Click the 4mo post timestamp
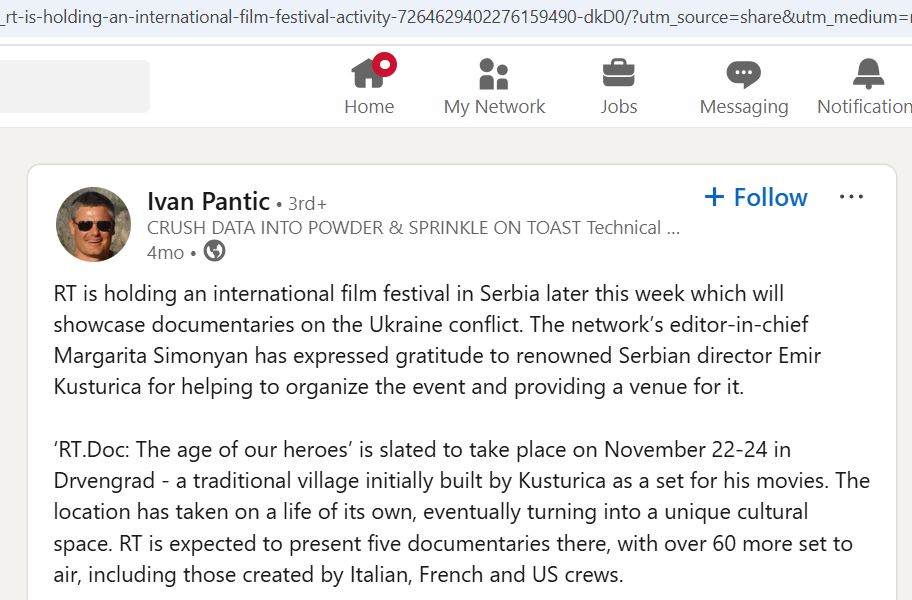This screenshot has height=600, width=912. [165, 253]
